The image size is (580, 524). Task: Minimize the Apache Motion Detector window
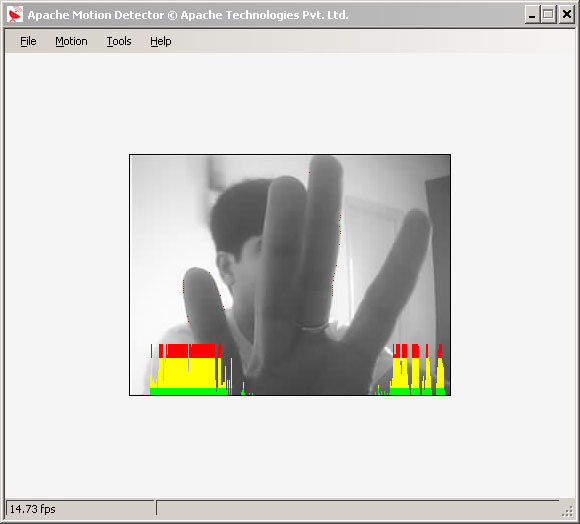(532, 15)
